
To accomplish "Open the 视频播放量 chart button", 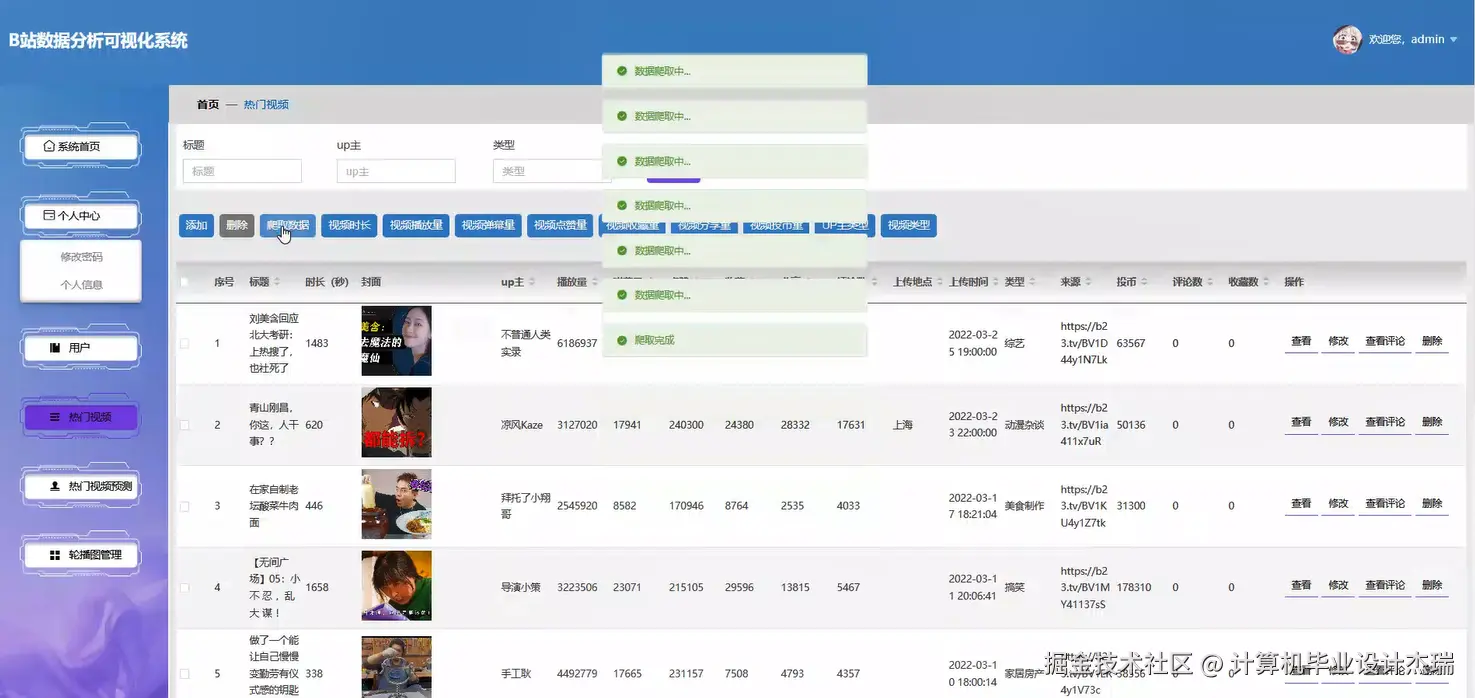I will [x=416, y=226].
